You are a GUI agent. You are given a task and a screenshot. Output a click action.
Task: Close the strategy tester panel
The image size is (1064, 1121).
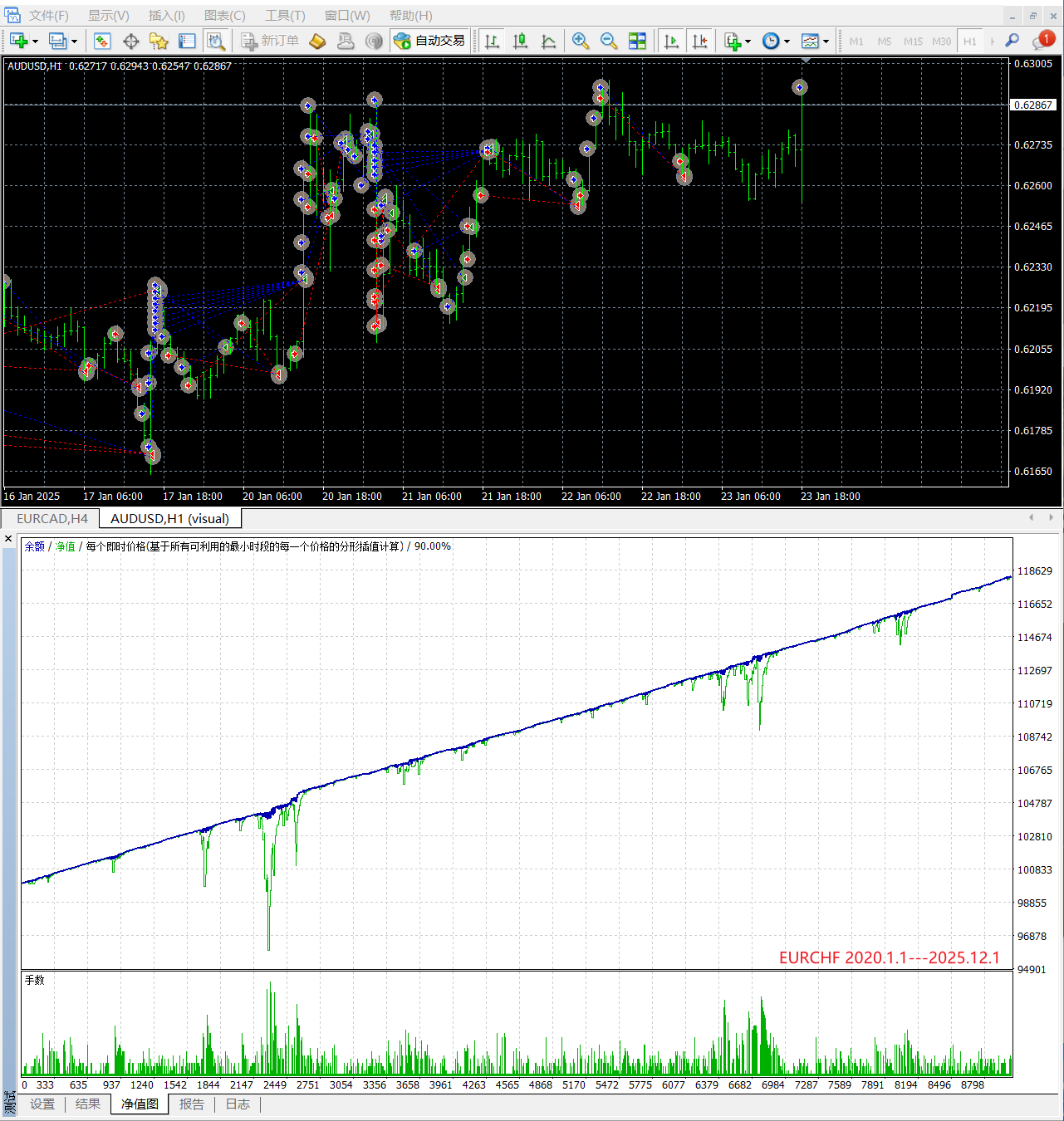(x=9, y=540)
